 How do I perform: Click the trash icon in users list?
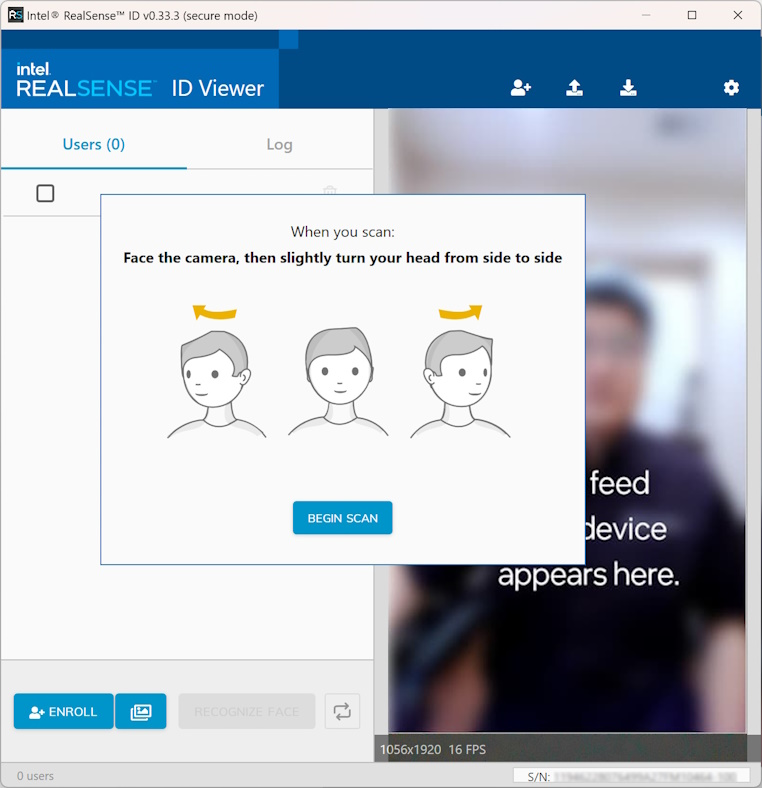[330, 191]
